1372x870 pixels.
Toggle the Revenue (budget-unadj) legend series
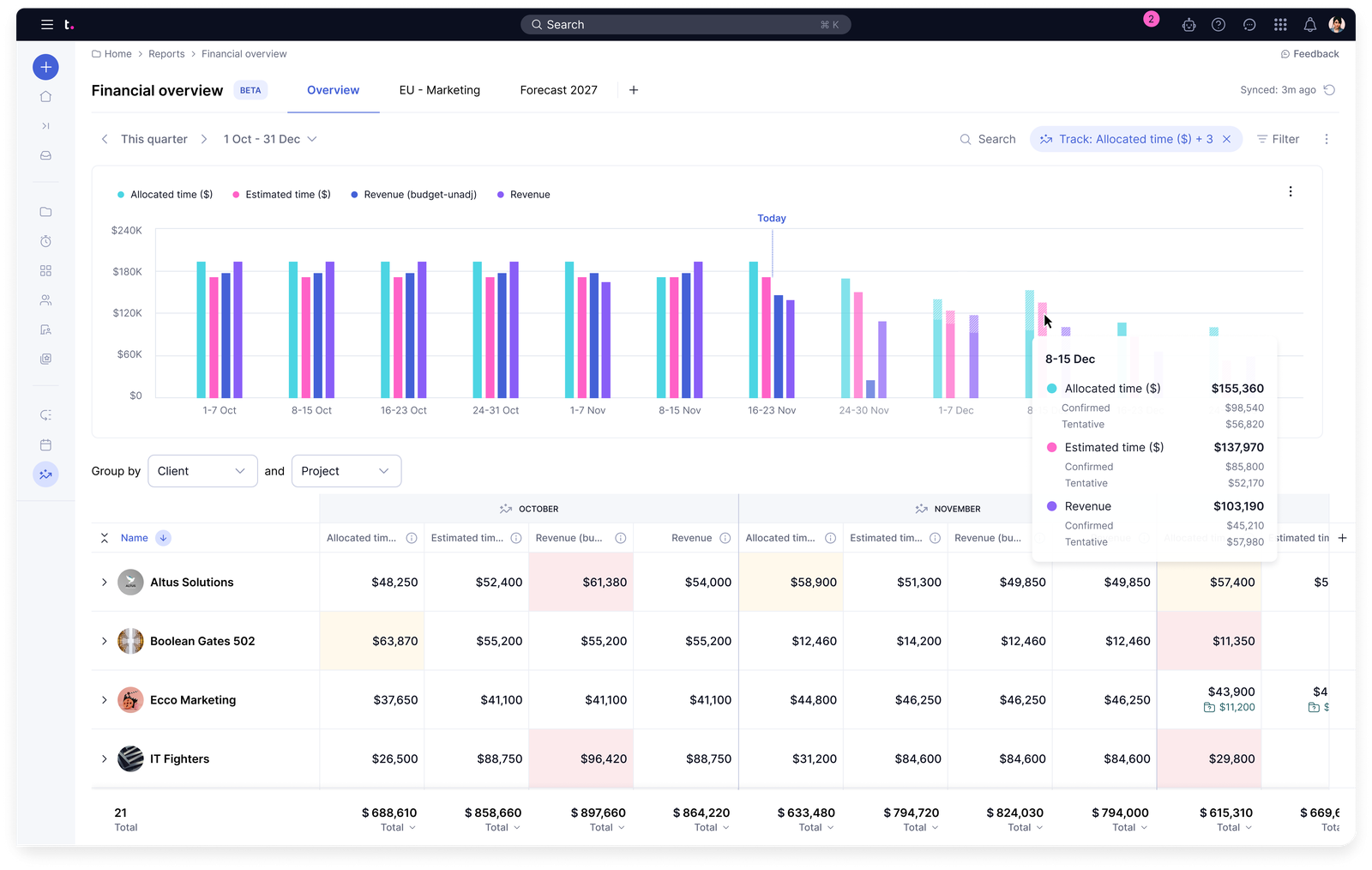[x=414, y=195]
